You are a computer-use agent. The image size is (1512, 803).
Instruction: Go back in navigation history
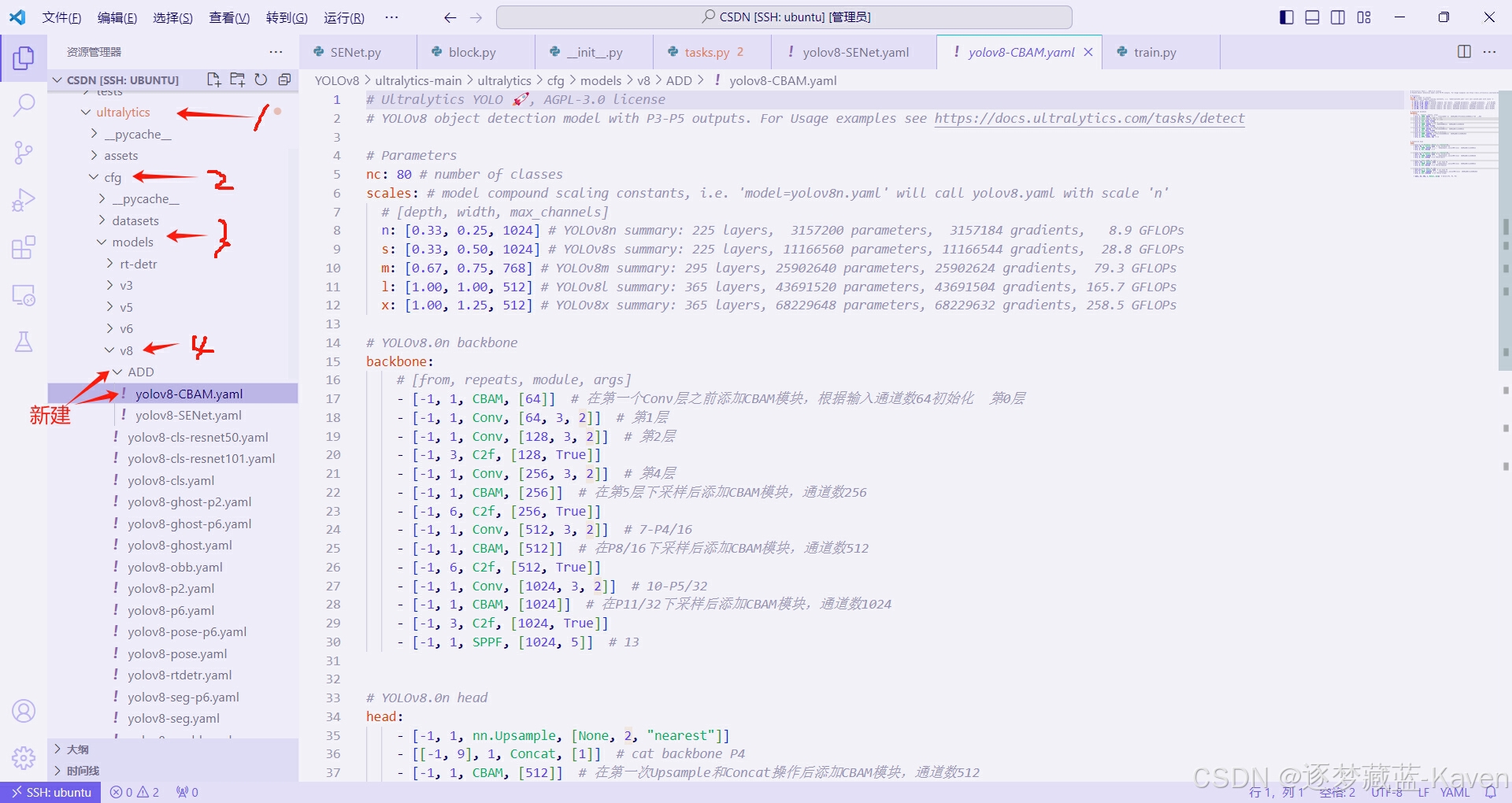[450, 17]
